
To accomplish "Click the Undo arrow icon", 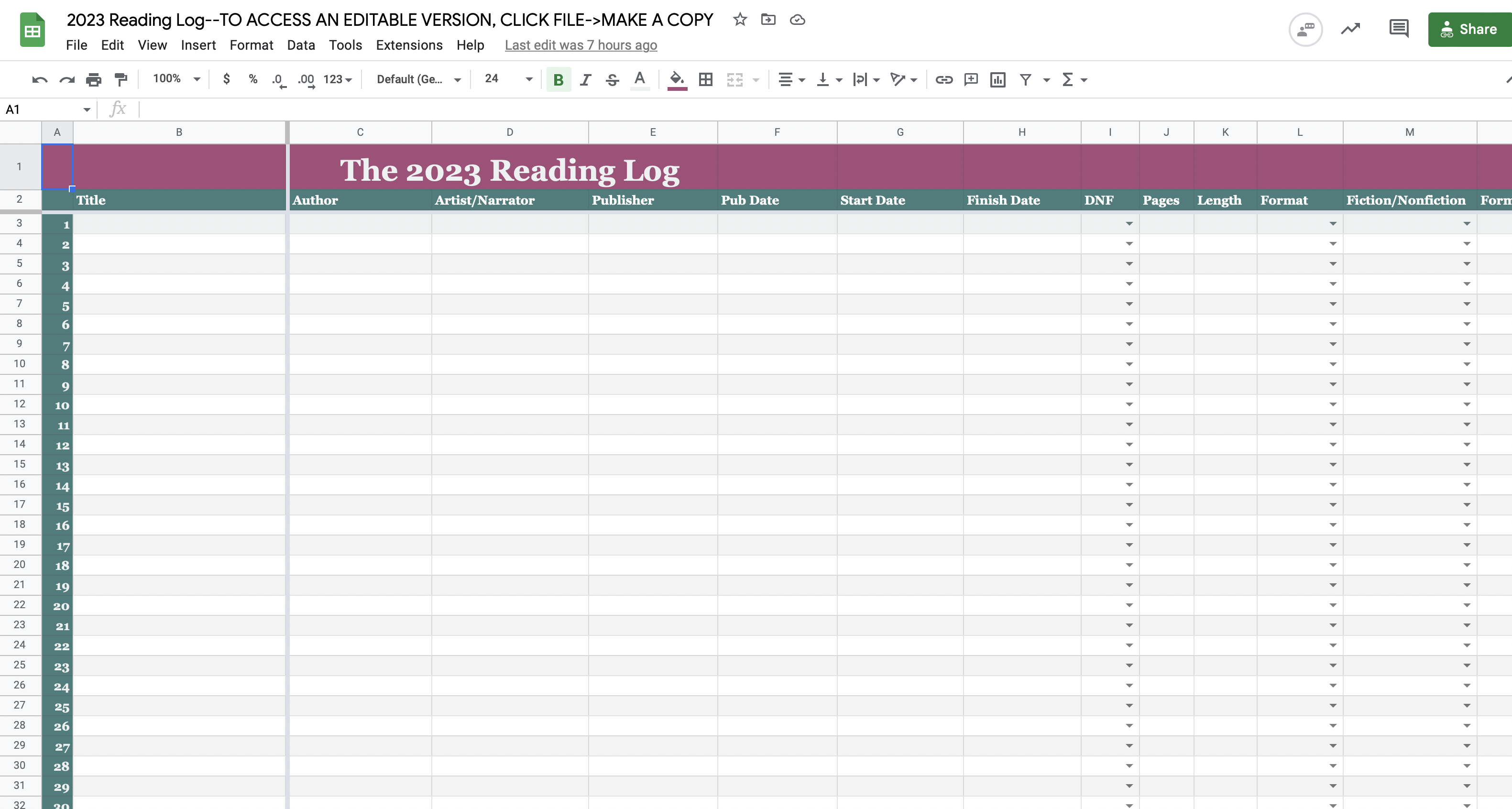I will 39,79.
